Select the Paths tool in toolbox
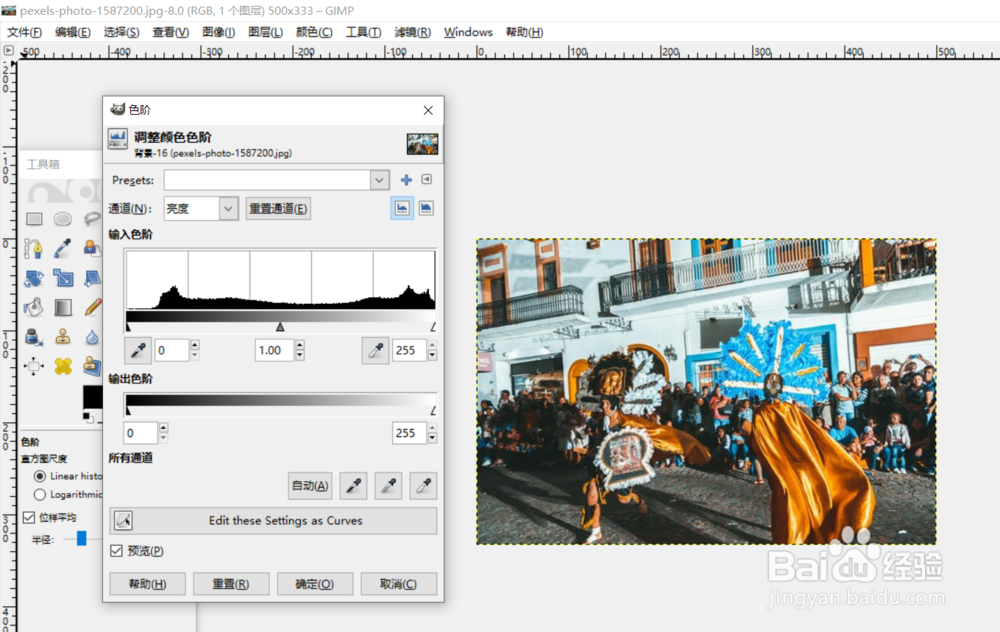 point(33,249)
